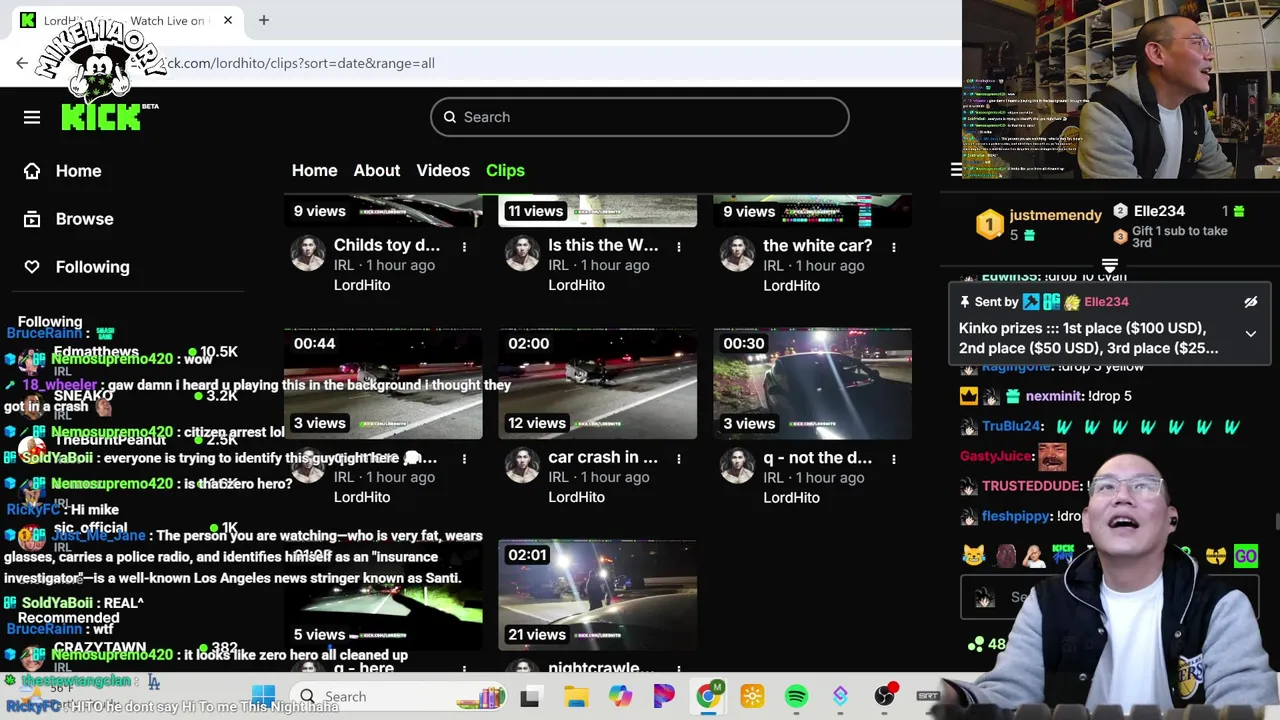This screenshot has height=720, width=1280.
Task: Click Elle234 username in pinned message
Action: coord(1106,301)
